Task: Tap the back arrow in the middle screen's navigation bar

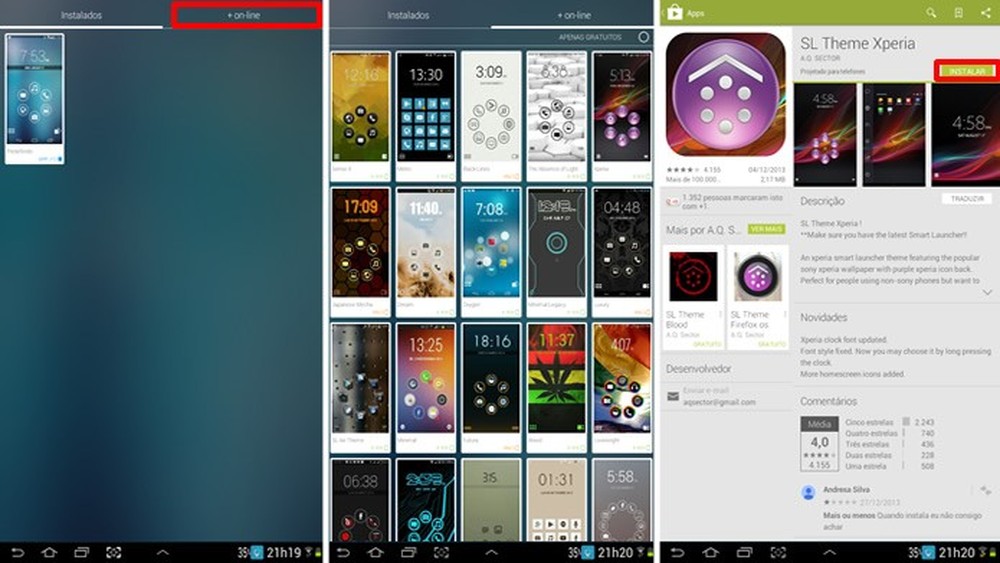Action: point(344,552)
